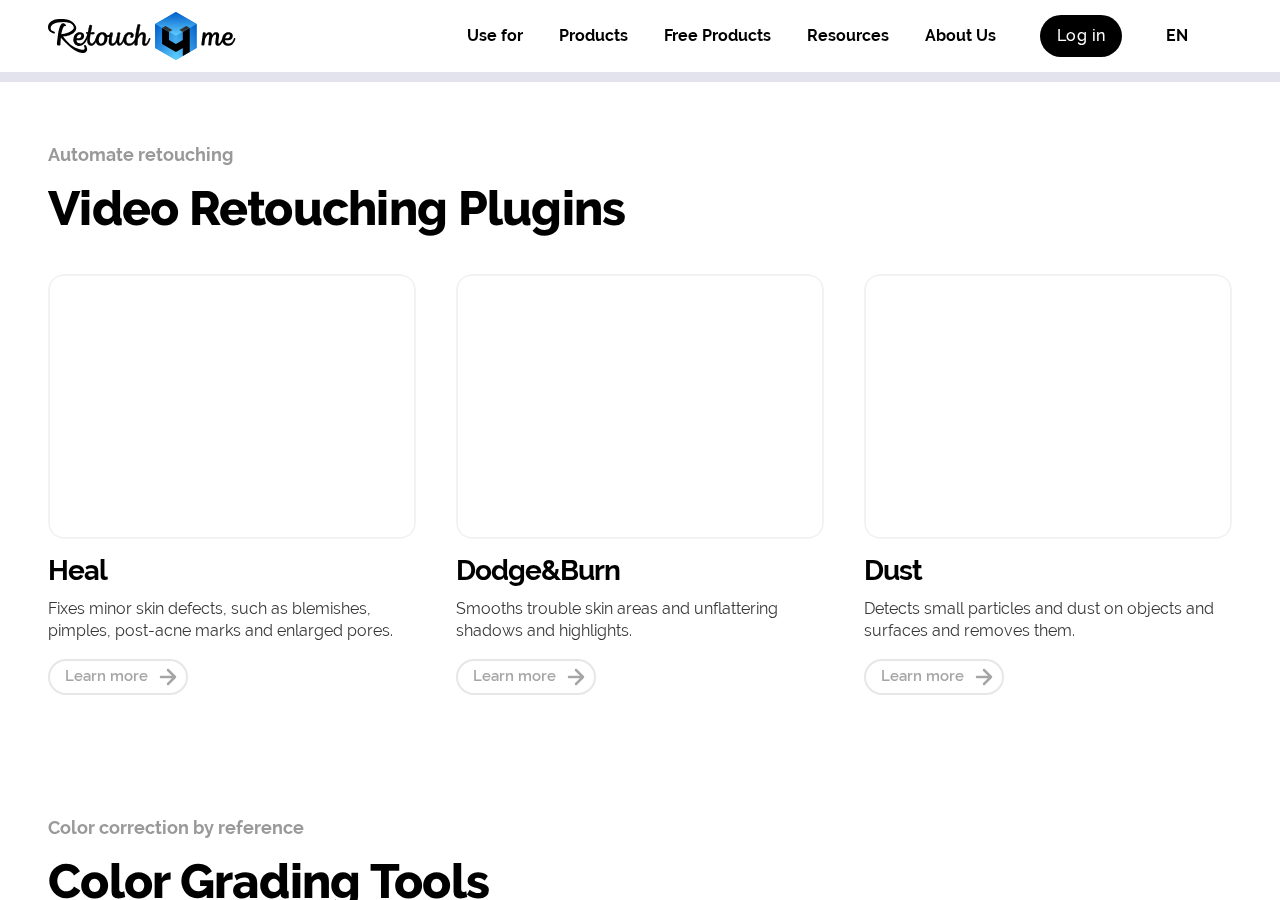
Task: Click the Color Grading Tools heading
Action: tap(268, 880)
